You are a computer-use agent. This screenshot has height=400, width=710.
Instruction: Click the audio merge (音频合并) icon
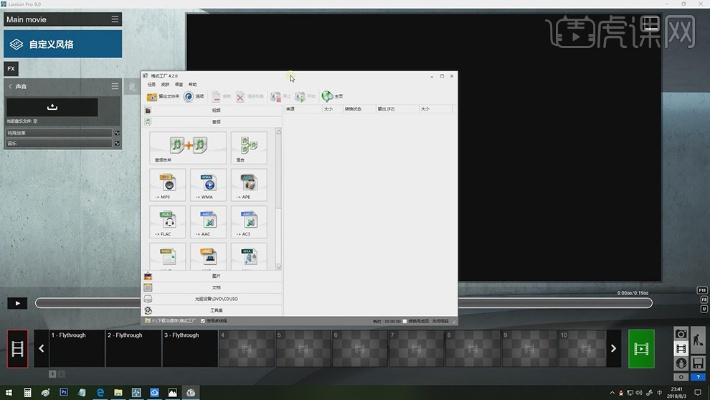pos(187,148)
